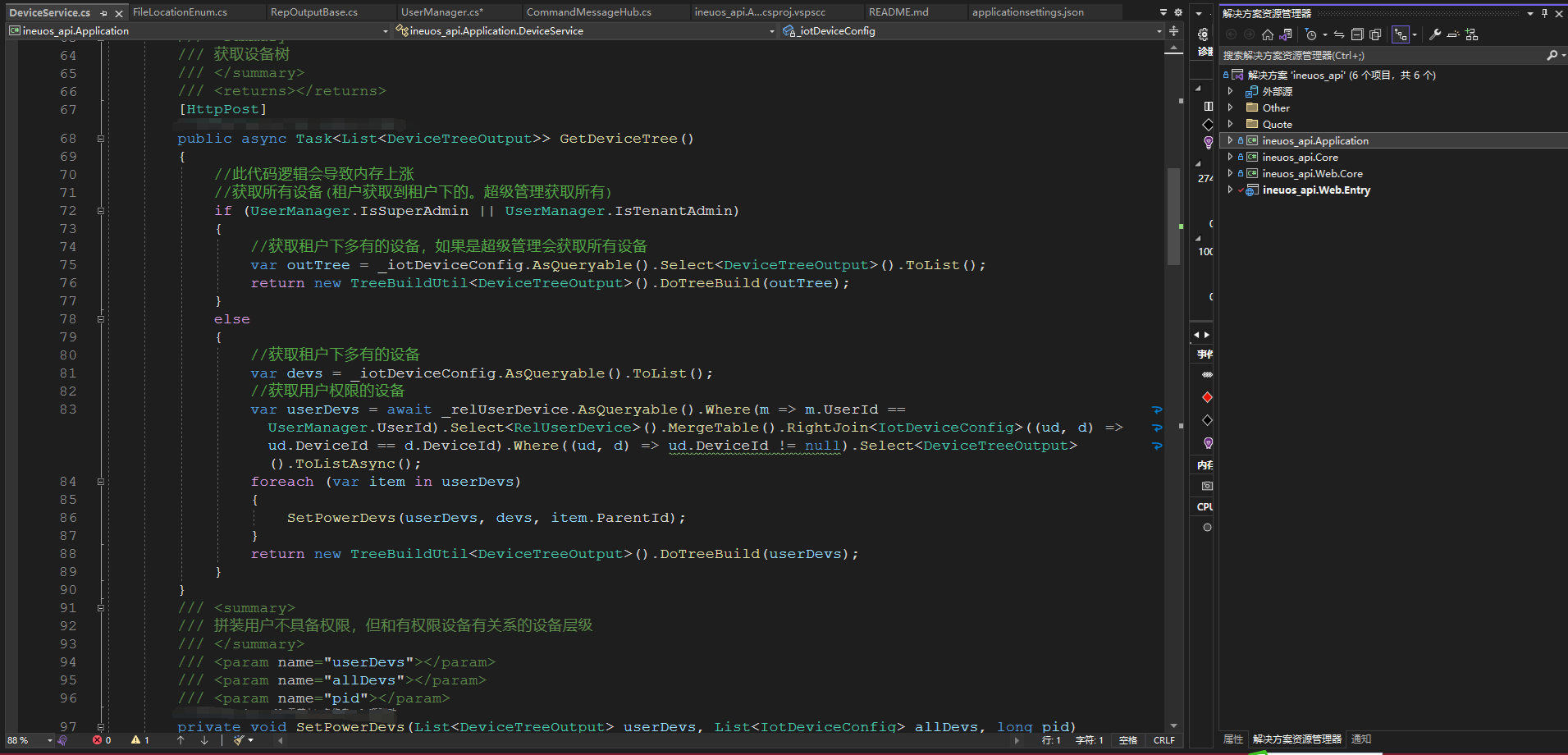
Task: Click the add class diagram view icon
Action: point(1471,34)
